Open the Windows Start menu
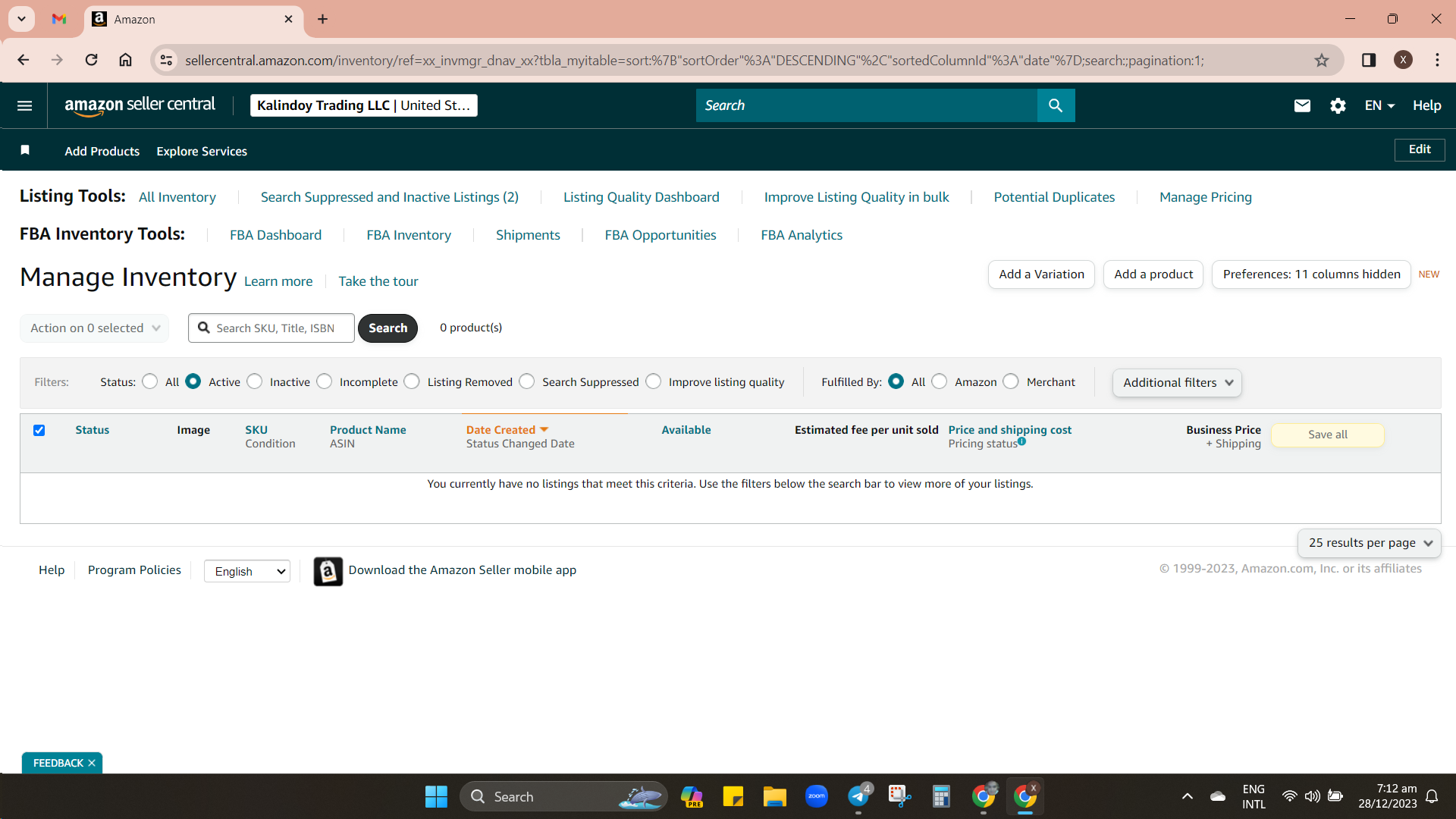Image resolution: width=1456 pixels, height=819 pixels. point(436,796)
